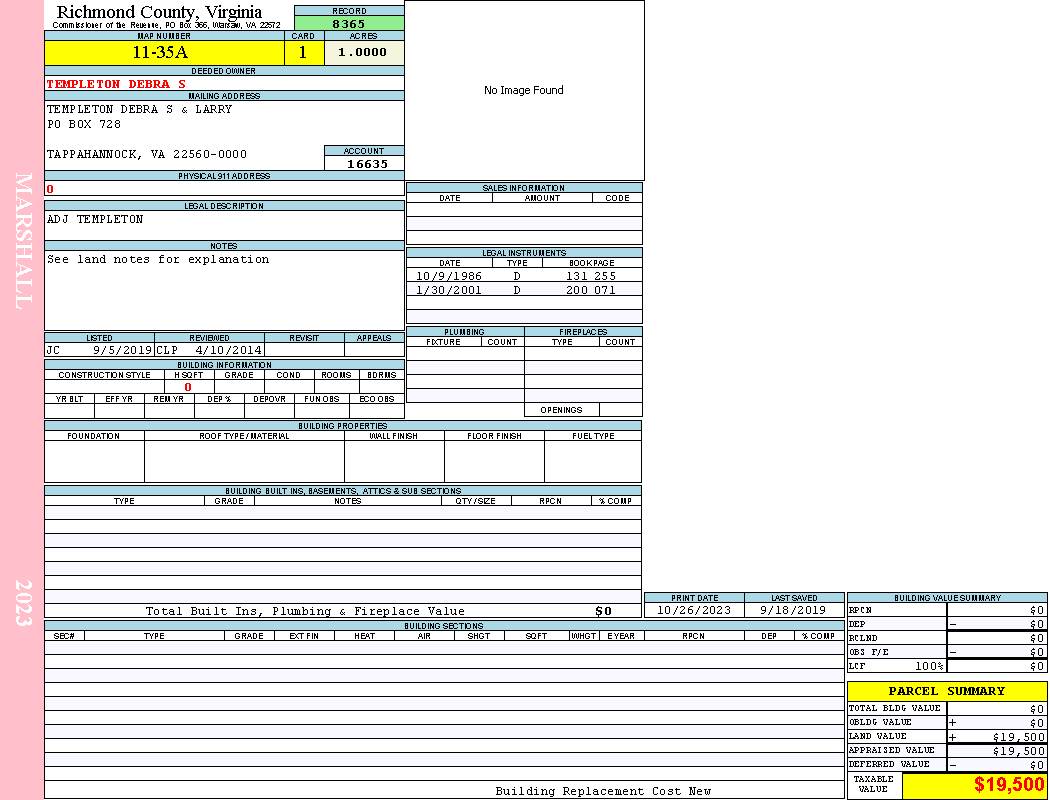Click the last saved date 9/18/2019

click(793, 610)
